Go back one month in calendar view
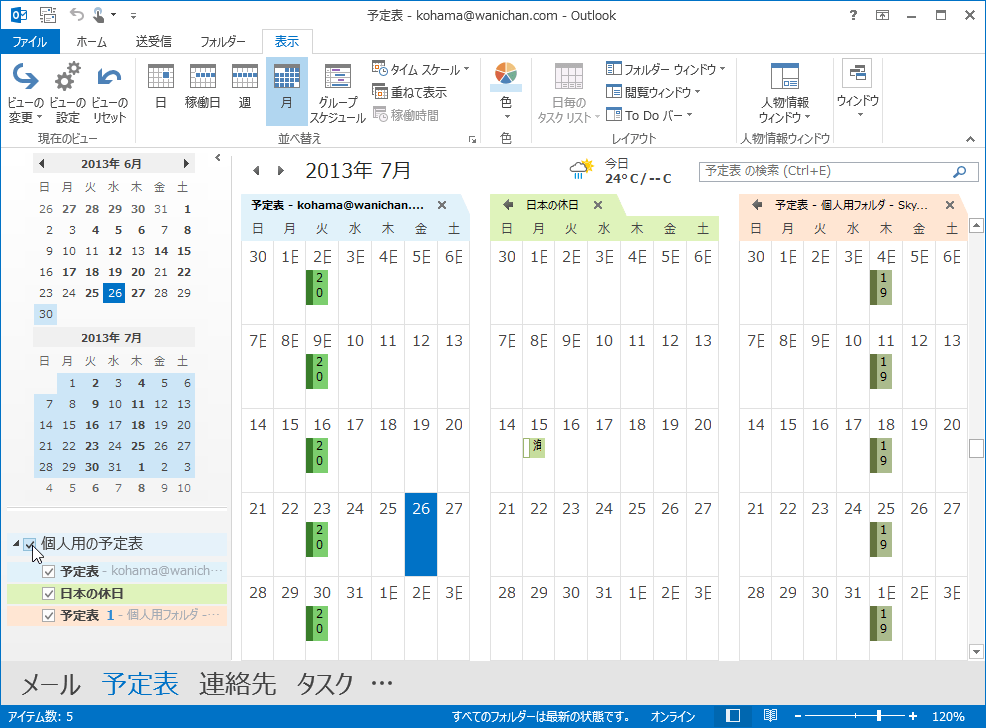 pyautogui.click(x=256, y=170)
